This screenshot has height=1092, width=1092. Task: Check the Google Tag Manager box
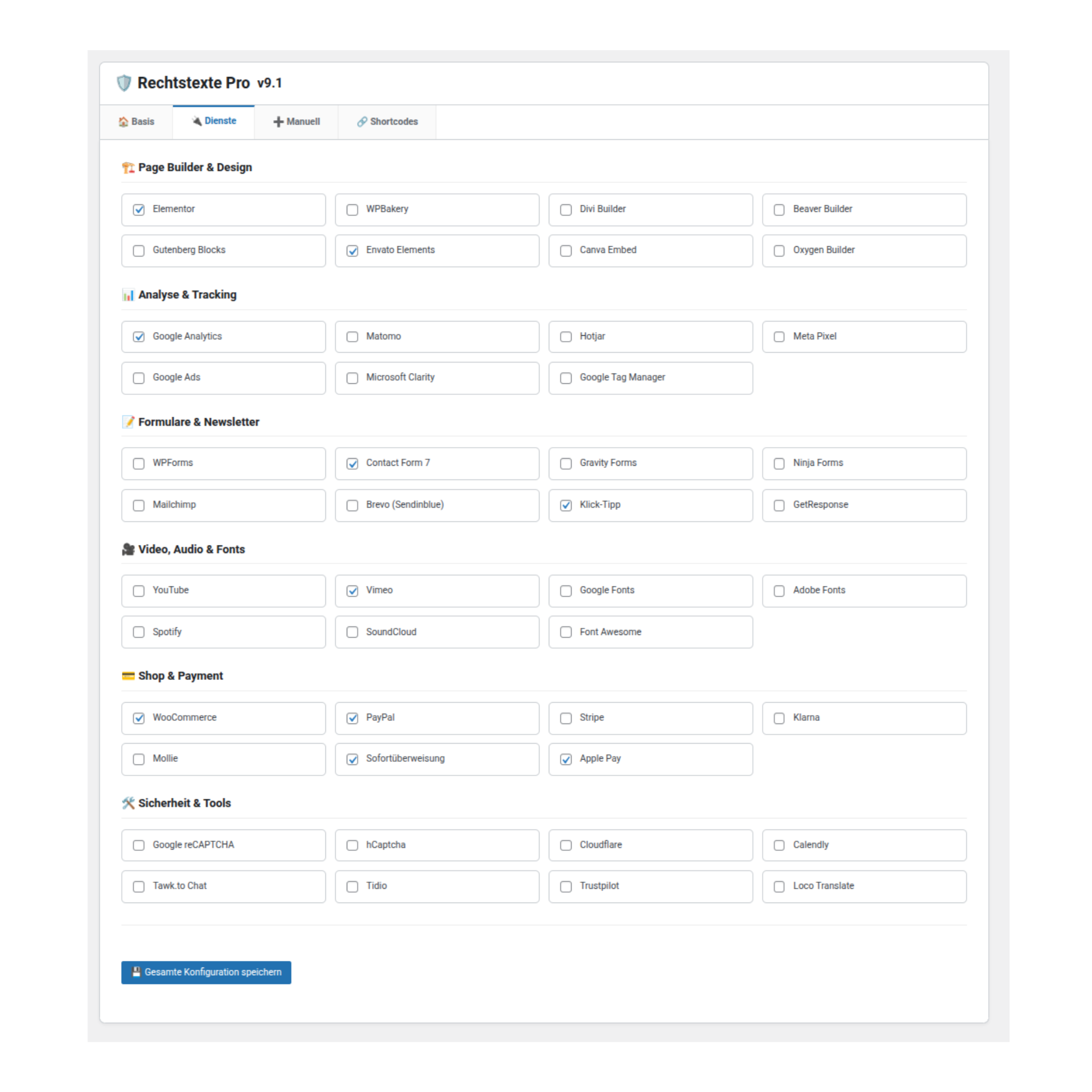tap(566, 378)
